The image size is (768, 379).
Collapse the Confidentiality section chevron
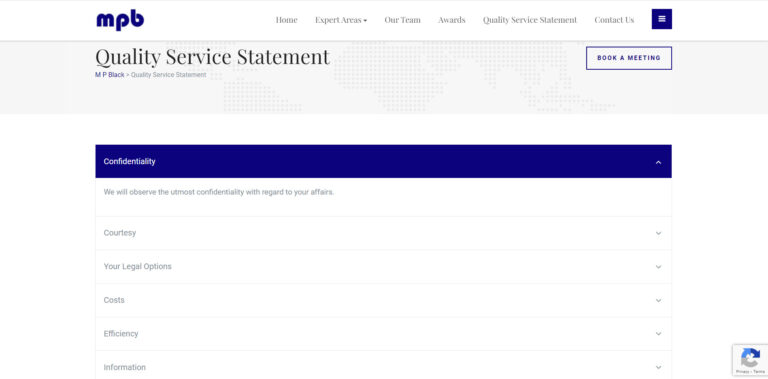point(658,162)
